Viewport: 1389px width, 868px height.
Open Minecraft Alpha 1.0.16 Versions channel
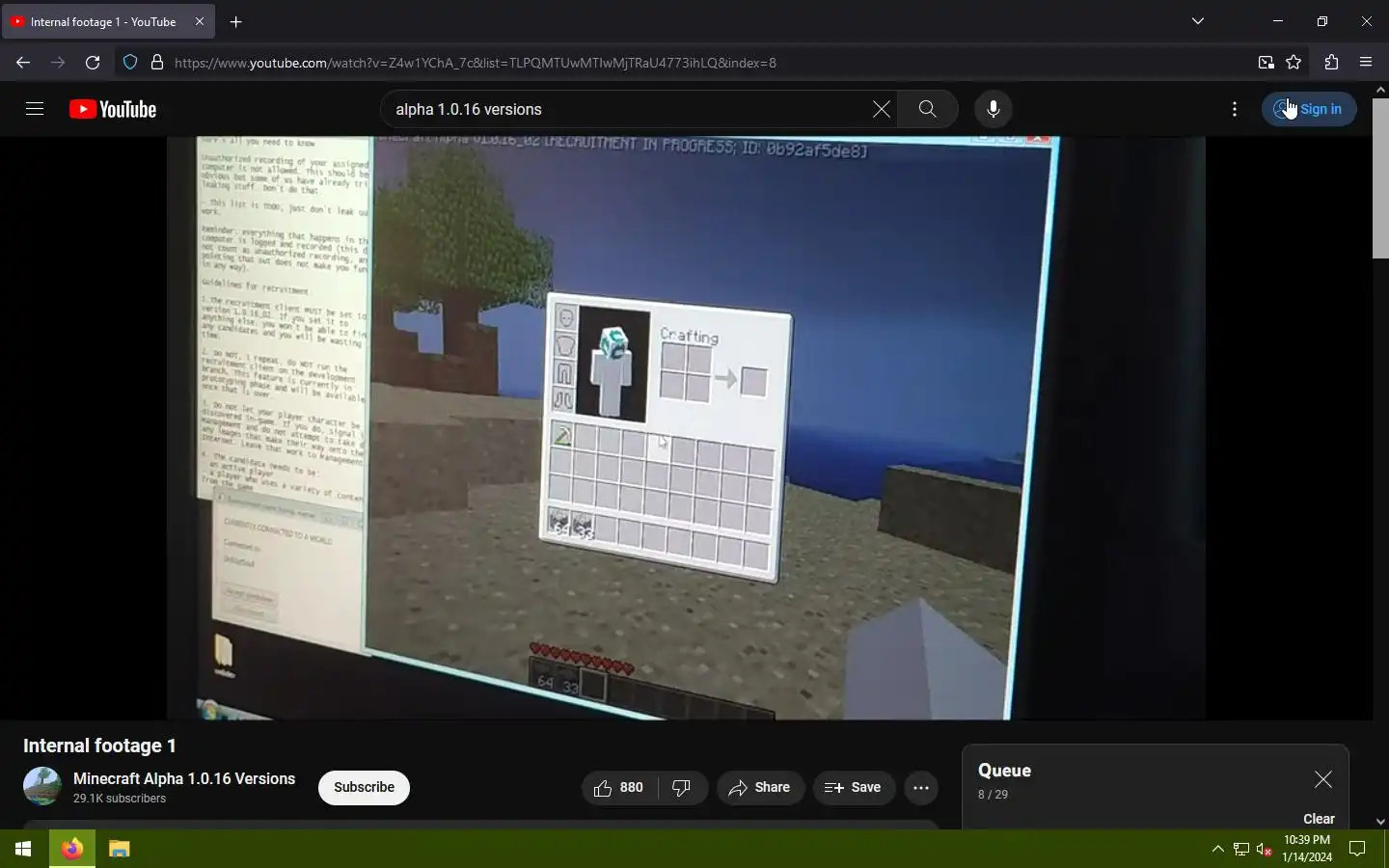(184, 778)
